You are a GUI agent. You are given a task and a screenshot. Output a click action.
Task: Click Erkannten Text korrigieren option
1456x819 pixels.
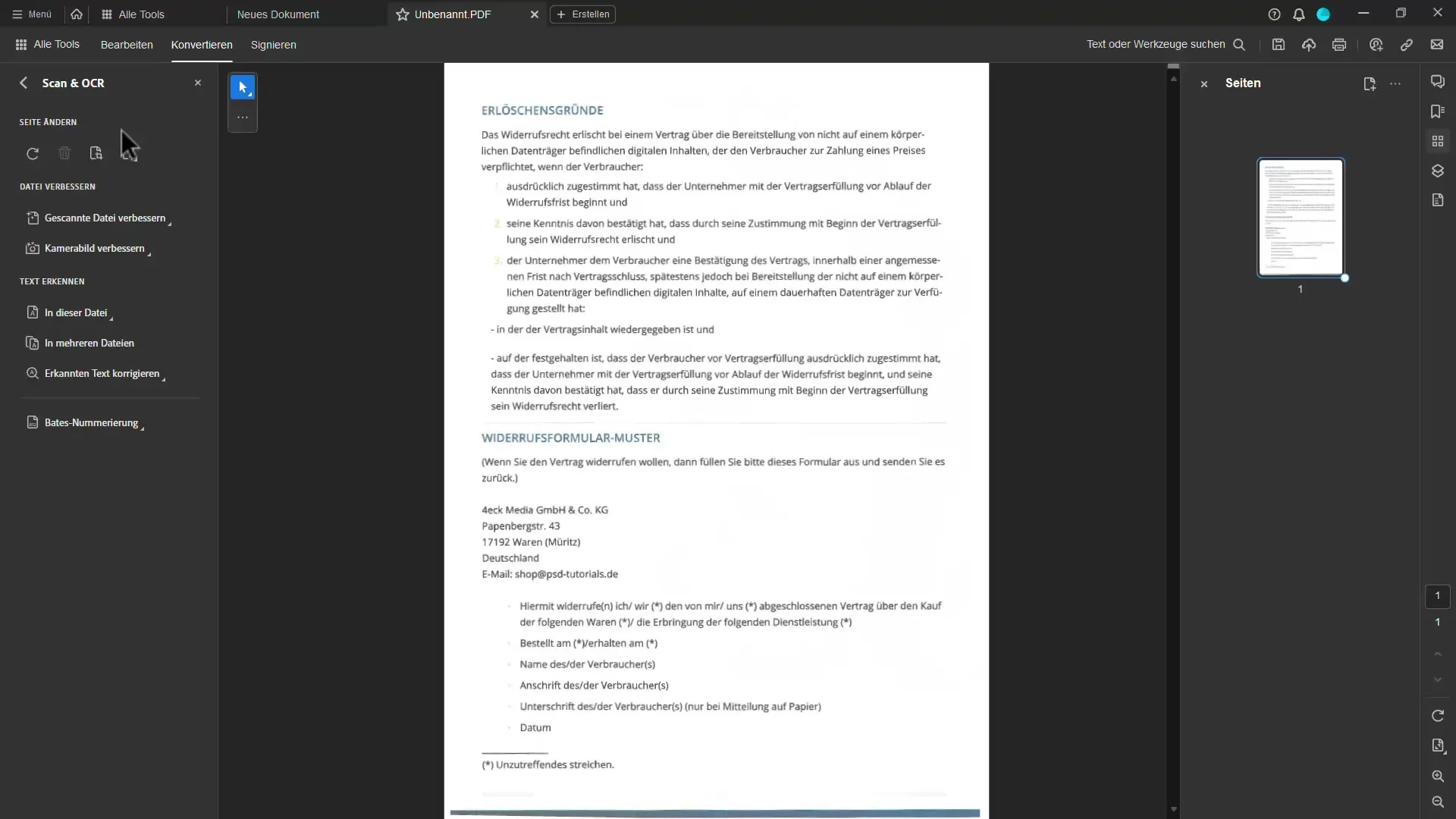pos(102,373)
